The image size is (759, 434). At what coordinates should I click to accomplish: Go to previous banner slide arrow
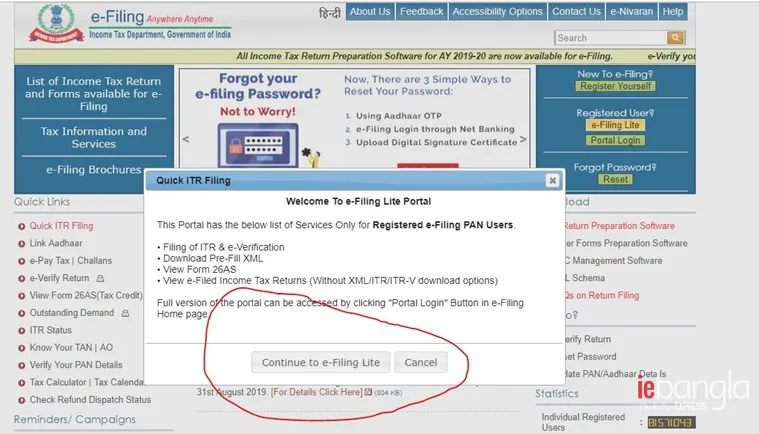coord(186,139)
